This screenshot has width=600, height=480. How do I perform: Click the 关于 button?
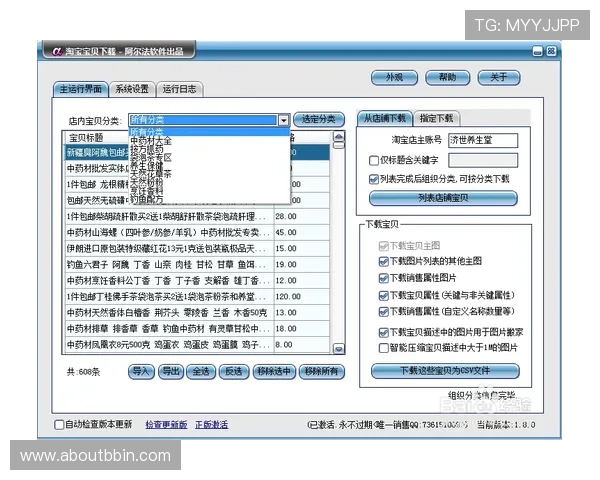pos(499,78)
